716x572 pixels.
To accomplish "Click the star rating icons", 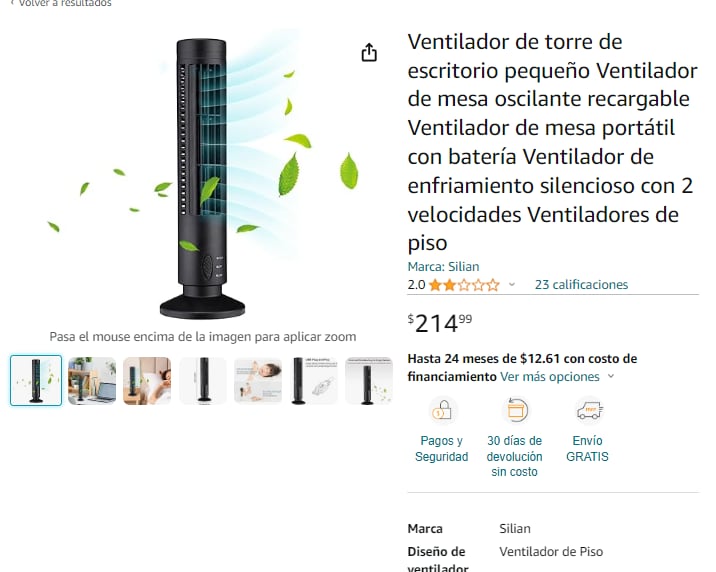I will (464, 285).
